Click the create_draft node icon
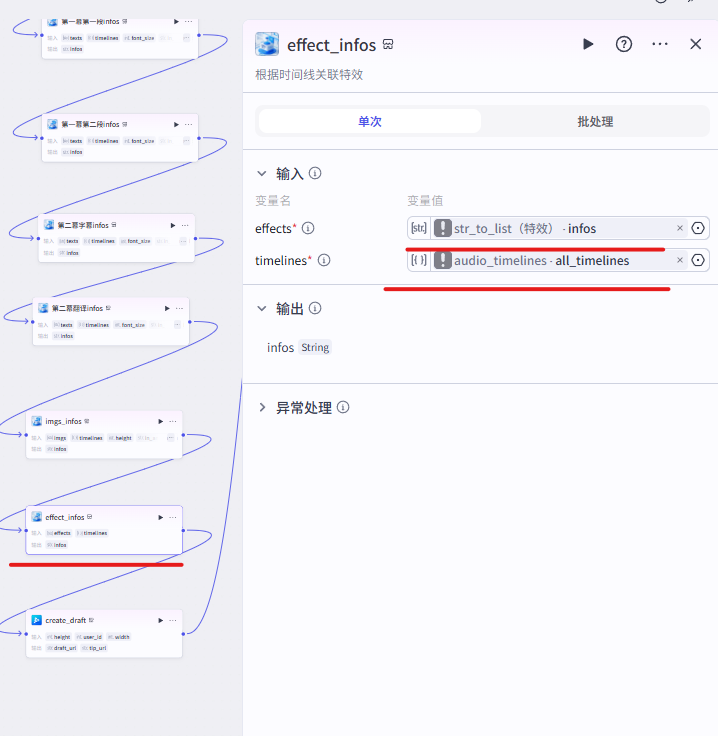Screen dimensions: 718x736 [x=37, y=620]
